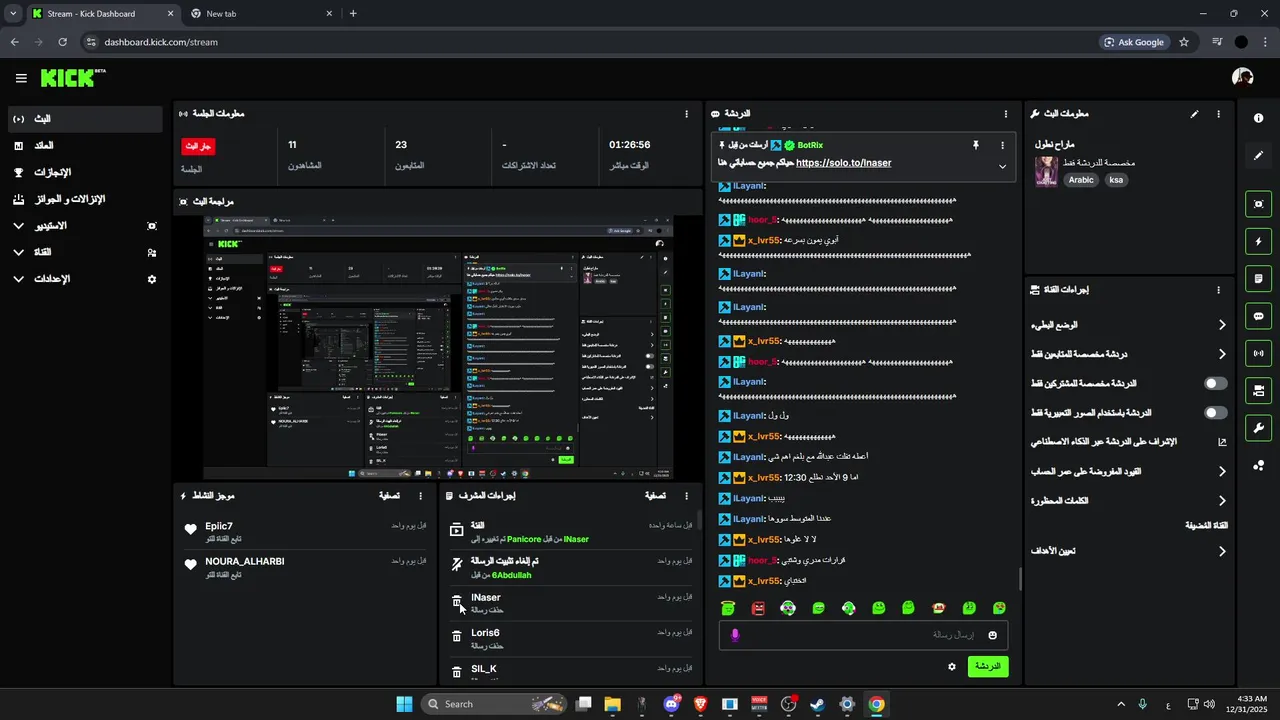
Task: Toggle the chat bubble widget in the right sidebar
Action: coord(1258,316)
